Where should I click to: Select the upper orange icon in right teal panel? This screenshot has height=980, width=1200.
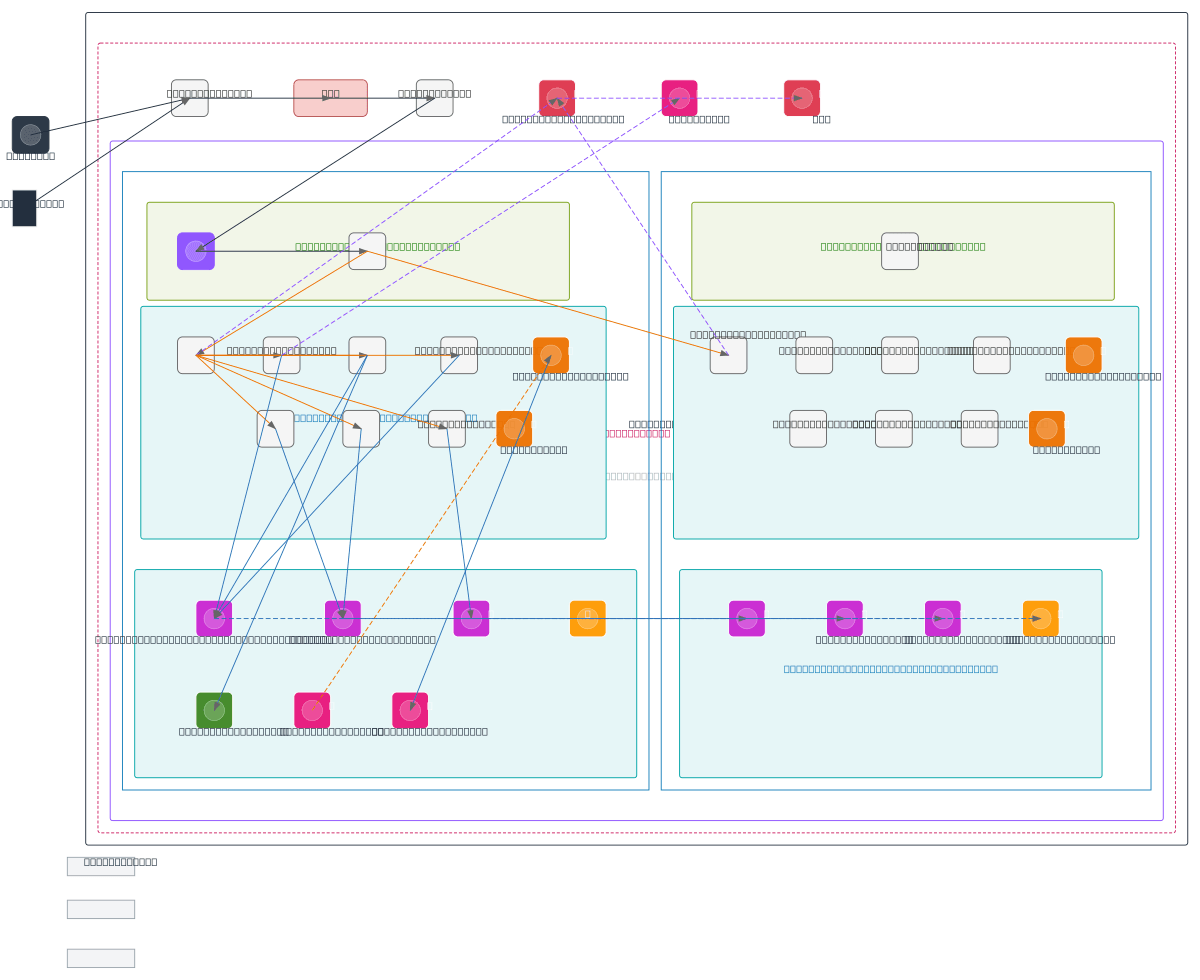coord(1083,355)
